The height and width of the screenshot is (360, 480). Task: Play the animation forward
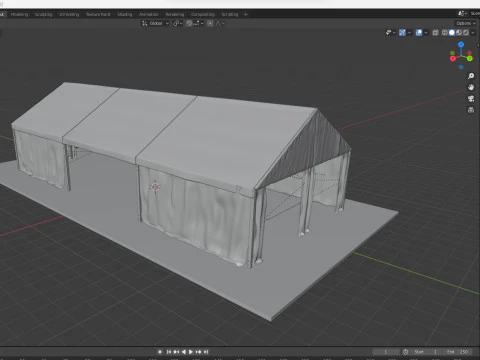coord(191,352)
